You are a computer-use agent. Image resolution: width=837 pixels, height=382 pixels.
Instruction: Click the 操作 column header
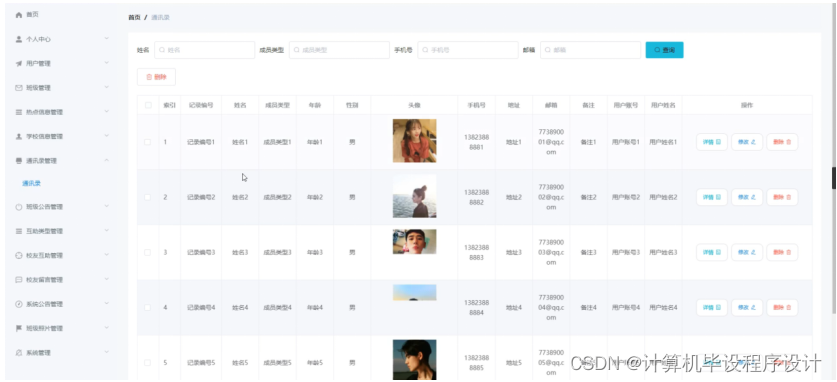[x=747, y=105]
